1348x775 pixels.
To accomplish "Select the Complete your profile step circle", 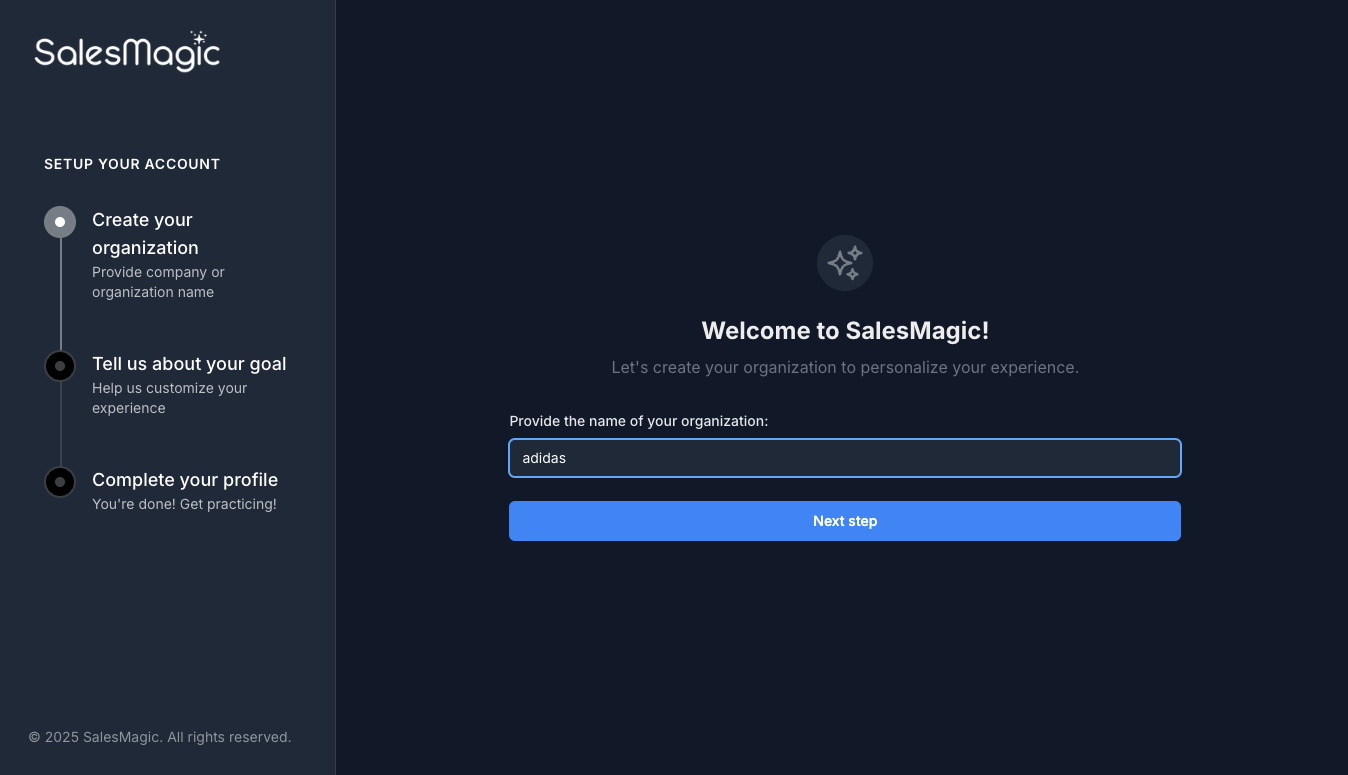I will click(60, 482).
